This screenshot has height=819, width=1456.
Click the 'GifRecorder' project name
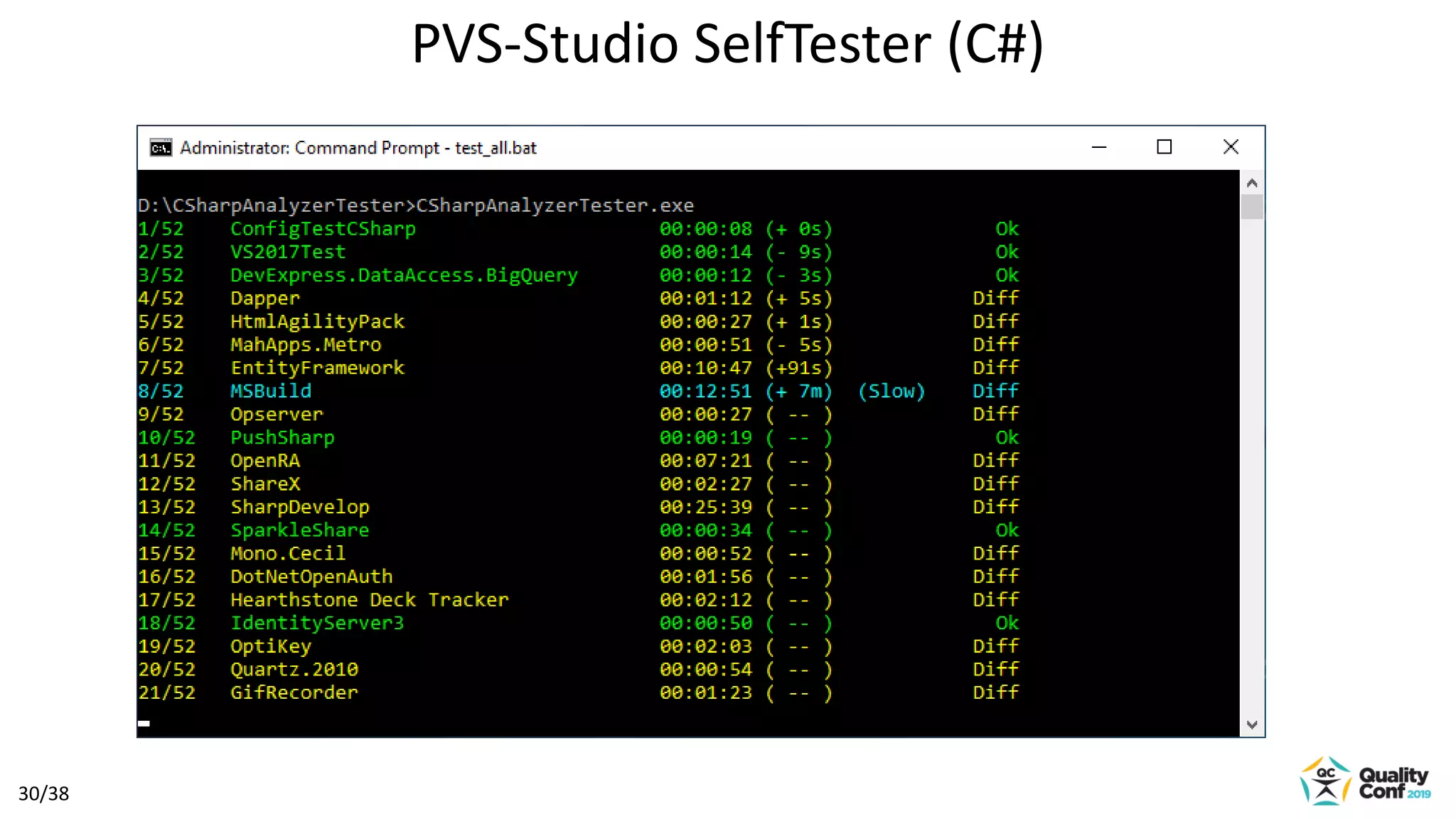[294, 692]
